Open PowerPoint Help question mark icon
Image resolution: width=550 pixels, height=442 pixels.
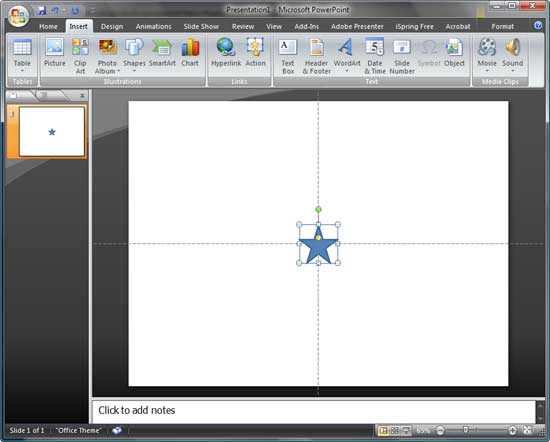(538, 25)
